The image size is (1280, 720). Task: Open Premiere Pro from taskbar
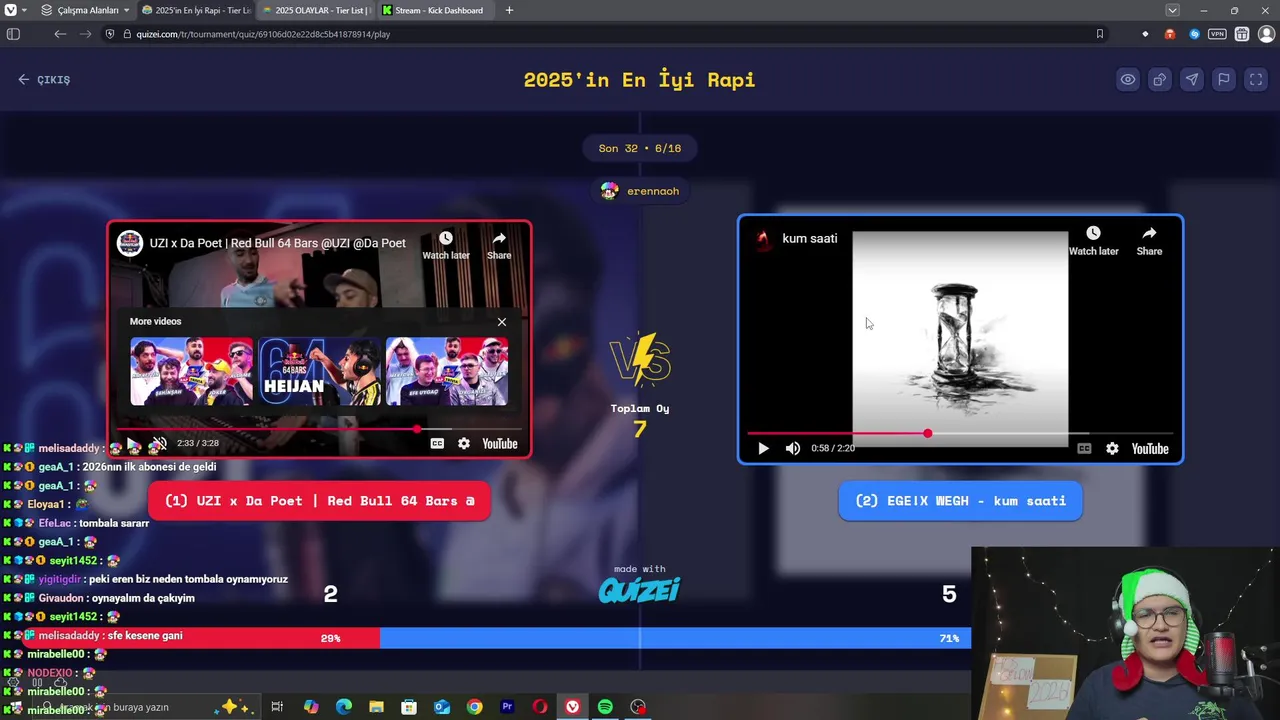(507, 707)
